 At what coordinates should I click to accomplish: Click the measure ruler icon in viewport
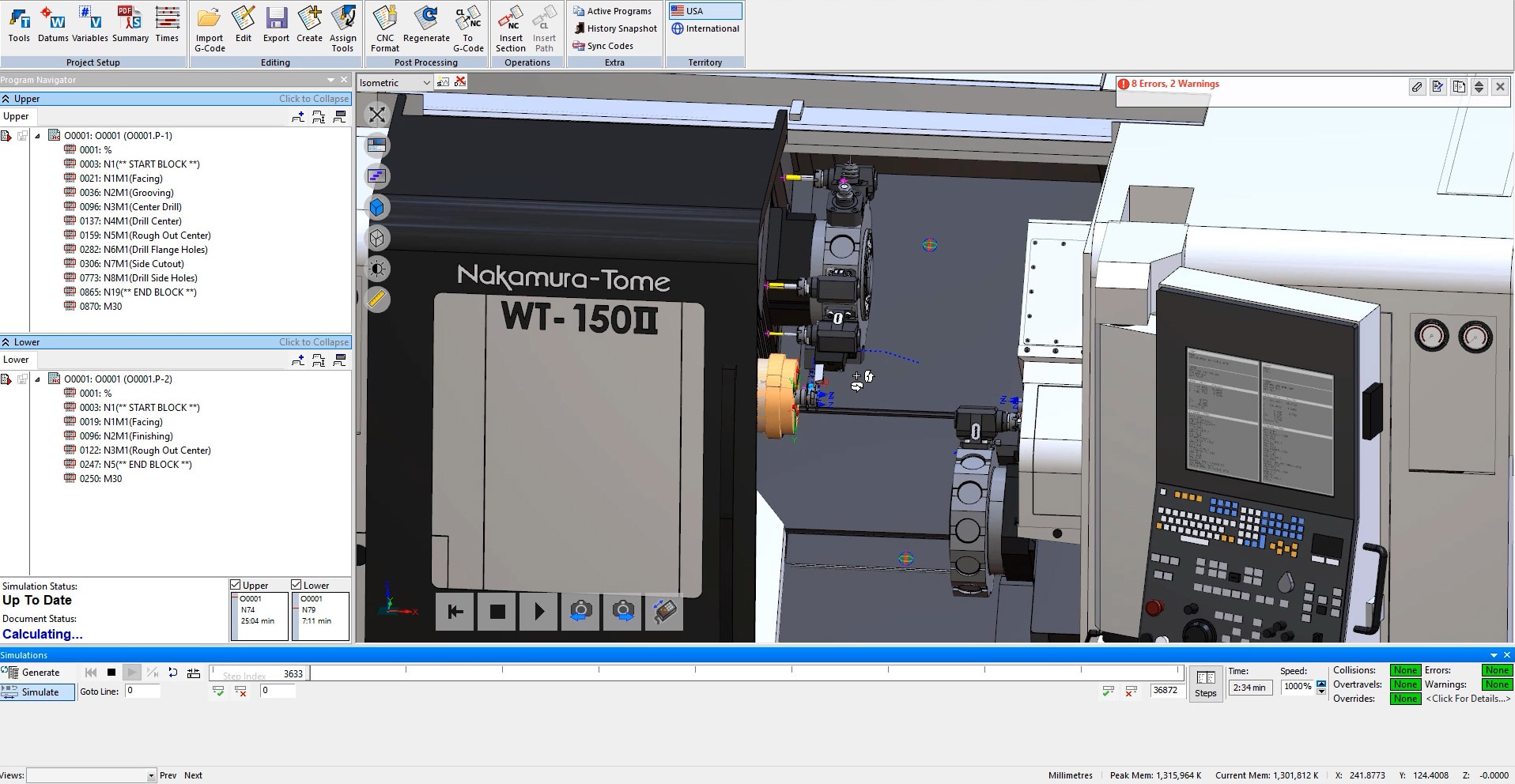[377, 300]
